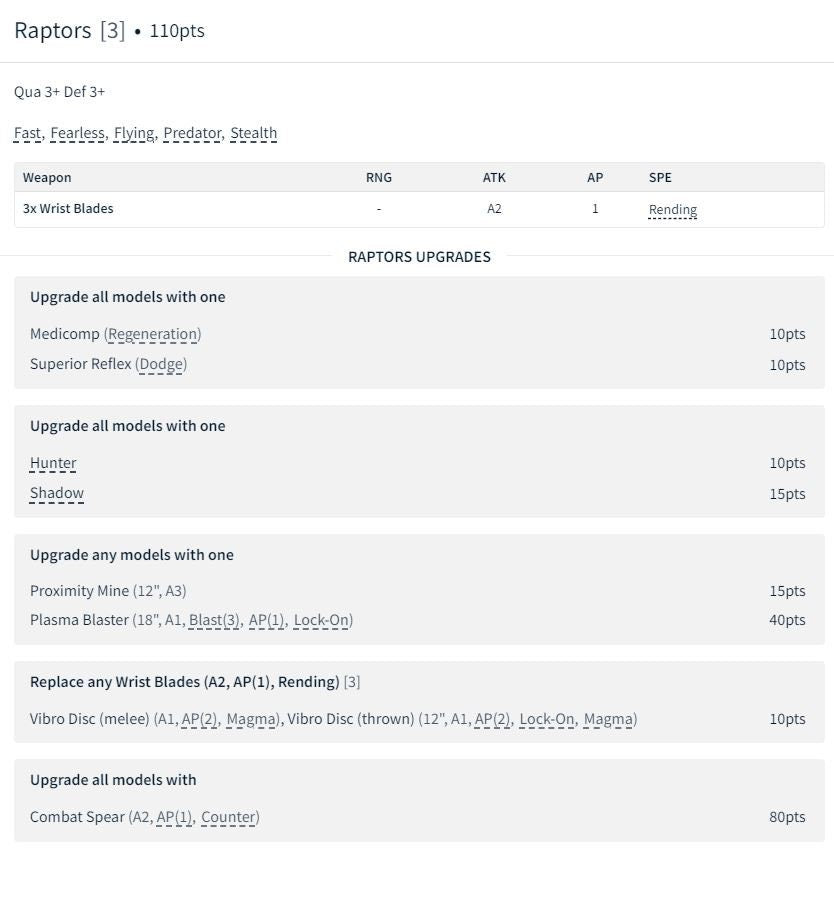Viewport: 834px width, 904px height.
Task: Click the Dodge rule beside Superior Reflex
Action: pyautogui.click(x=161, y=364)
